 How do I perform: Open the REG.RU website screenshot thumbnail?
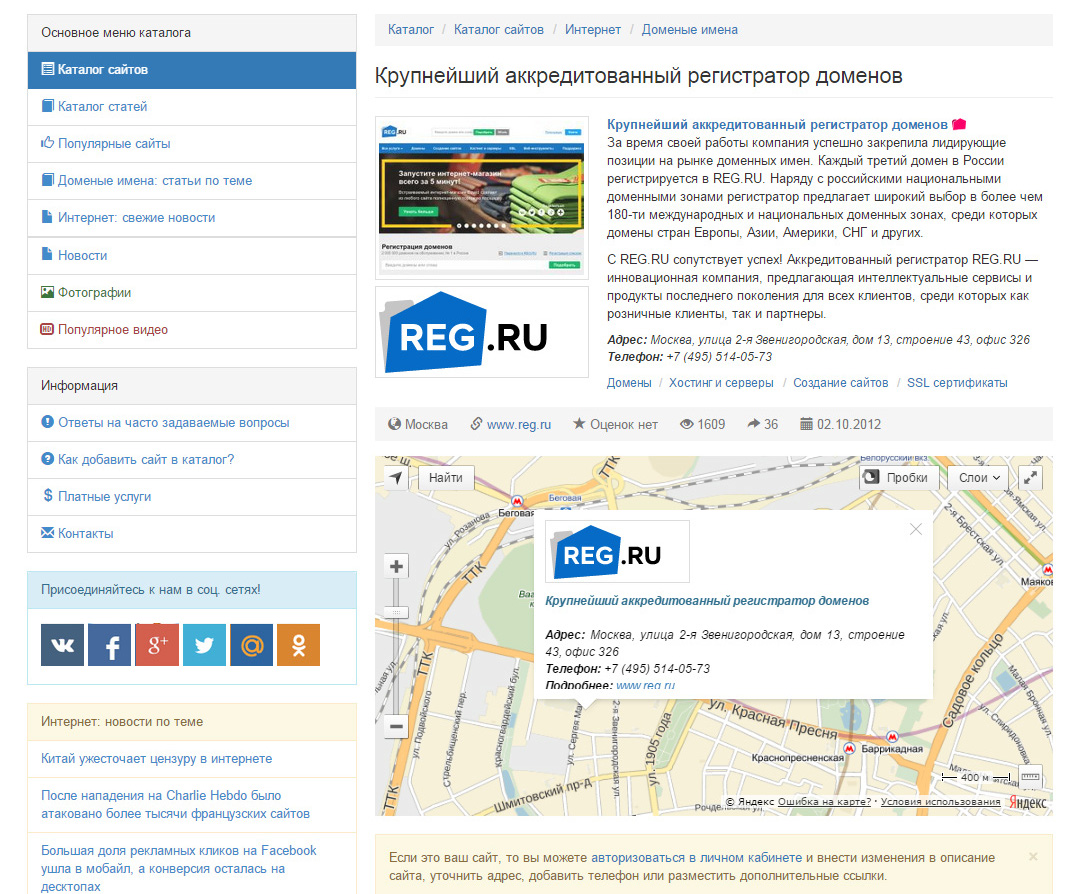[x=481, y=197]
